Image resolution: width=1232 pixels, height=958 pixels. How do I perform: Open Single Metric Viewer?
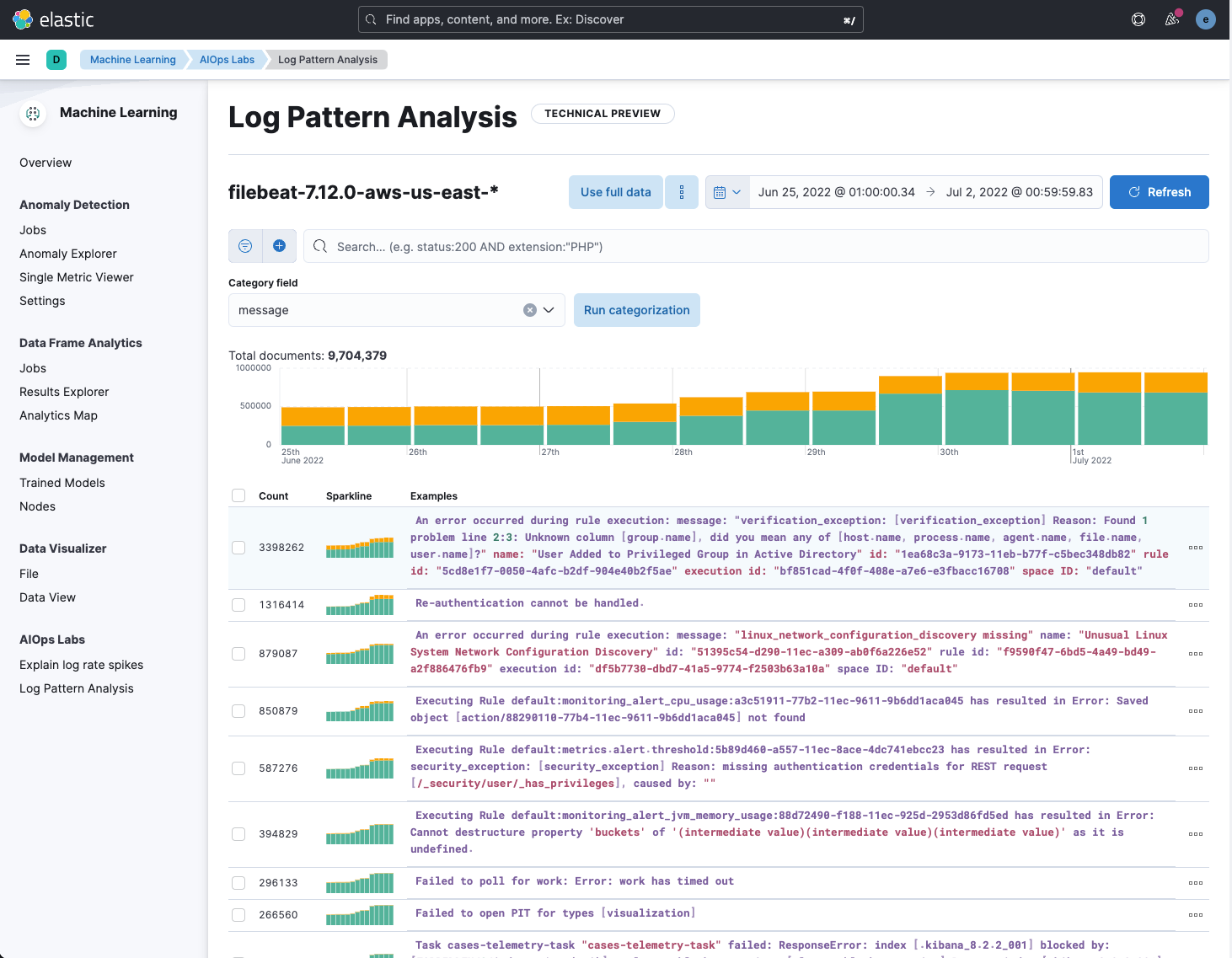tap(77, 277)
